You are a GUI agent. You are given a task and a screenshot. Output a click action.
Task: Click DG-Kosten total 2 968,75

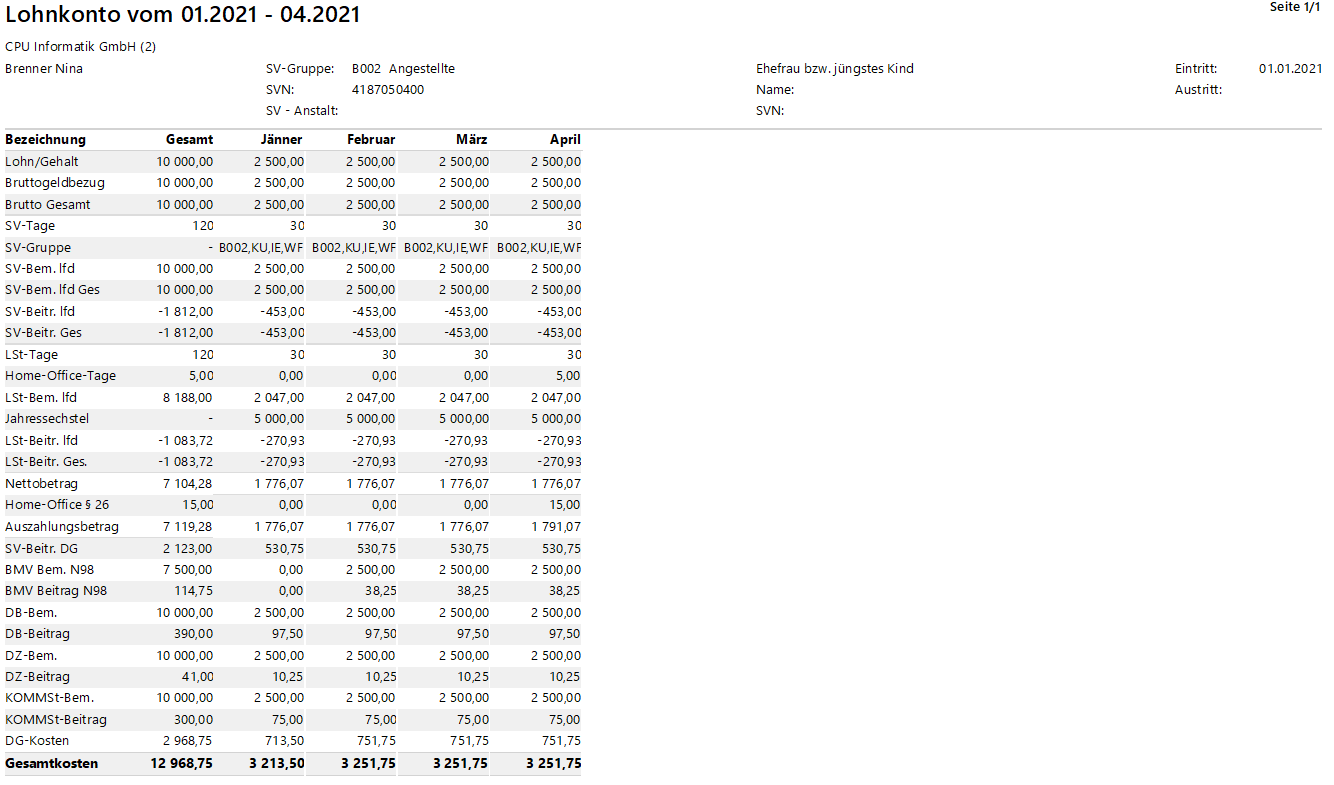click(188, 741)
